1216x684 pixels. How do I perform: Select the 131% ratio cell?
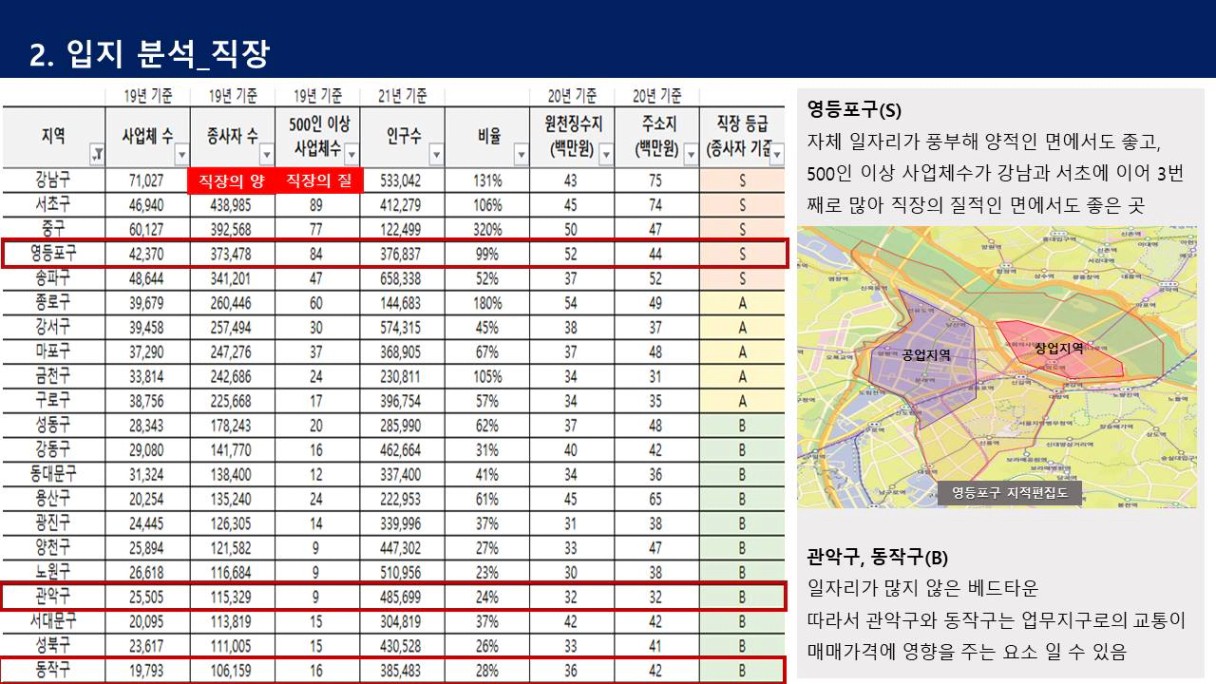(x=487, y=181)
